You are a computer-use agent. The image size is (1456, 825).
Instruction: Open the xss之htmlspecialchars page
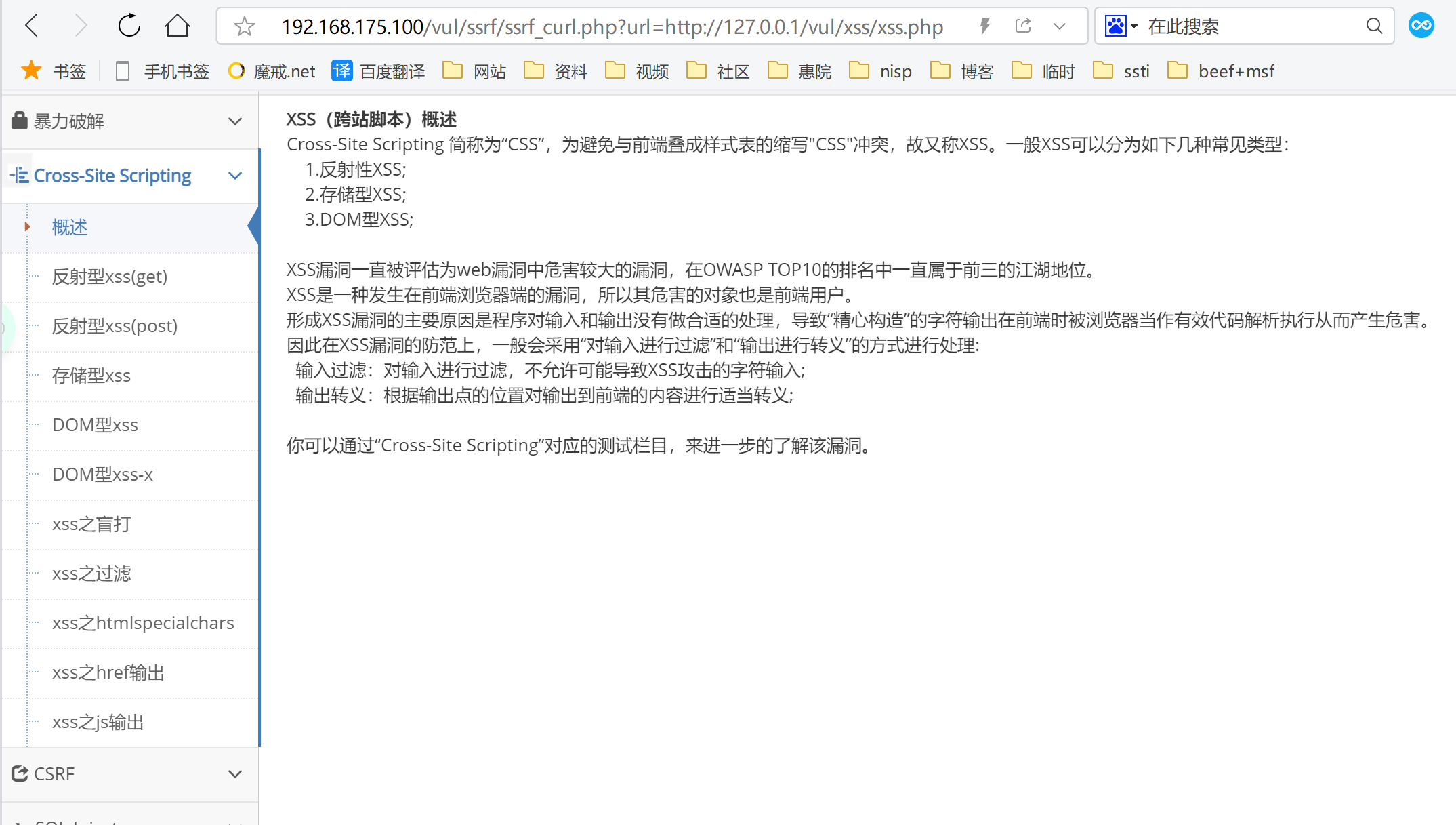(143, 623)
